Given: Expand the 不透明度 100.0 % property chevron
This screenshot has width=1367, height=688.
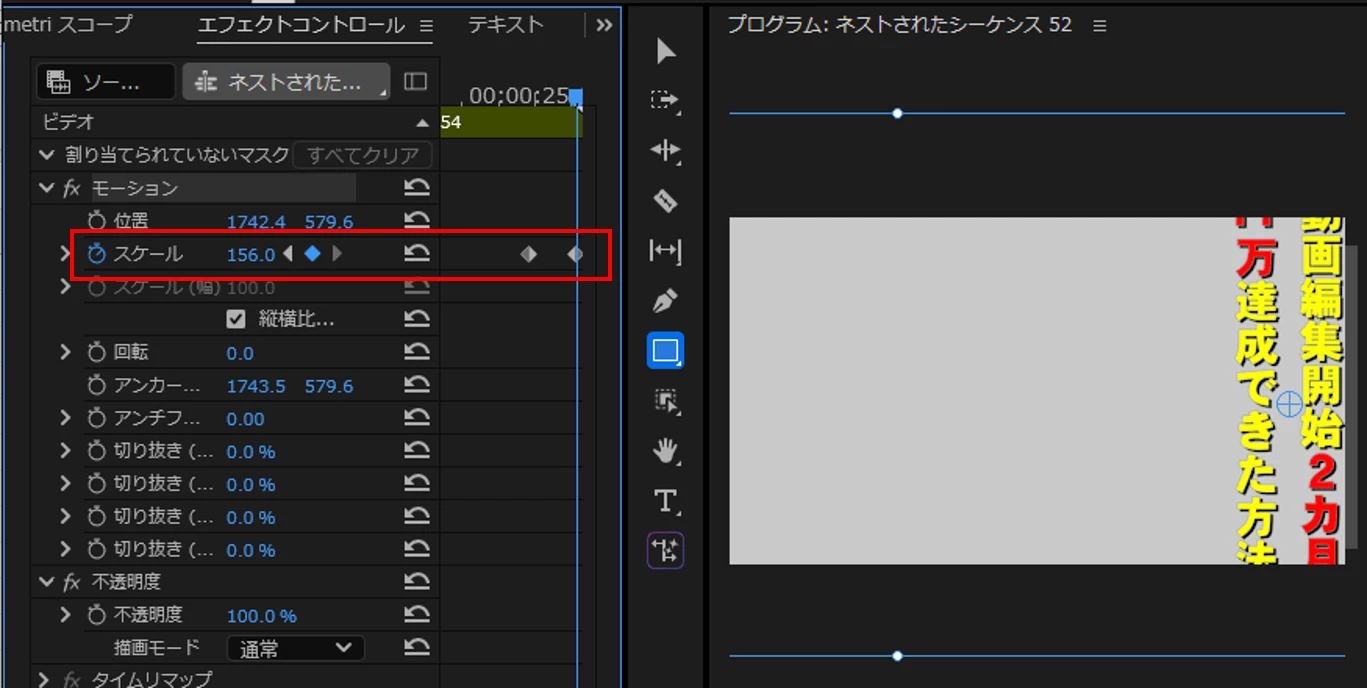Looking at the screenshot, I should (66, 615).
